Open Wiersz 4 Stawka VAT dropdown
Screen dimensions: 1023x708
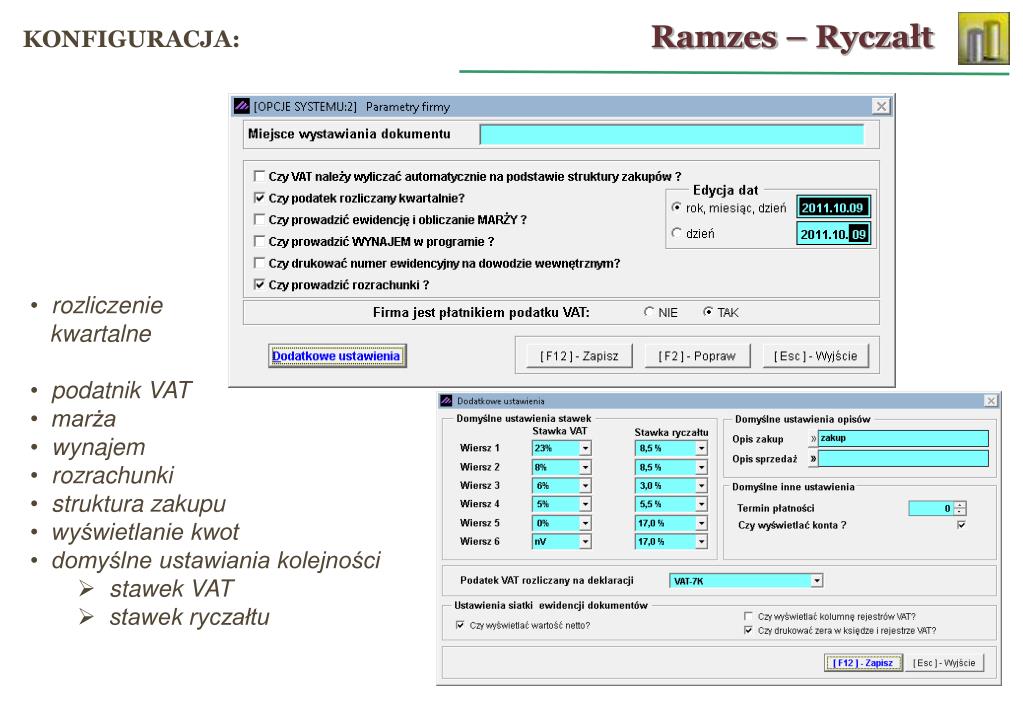(x=585, y=504)
